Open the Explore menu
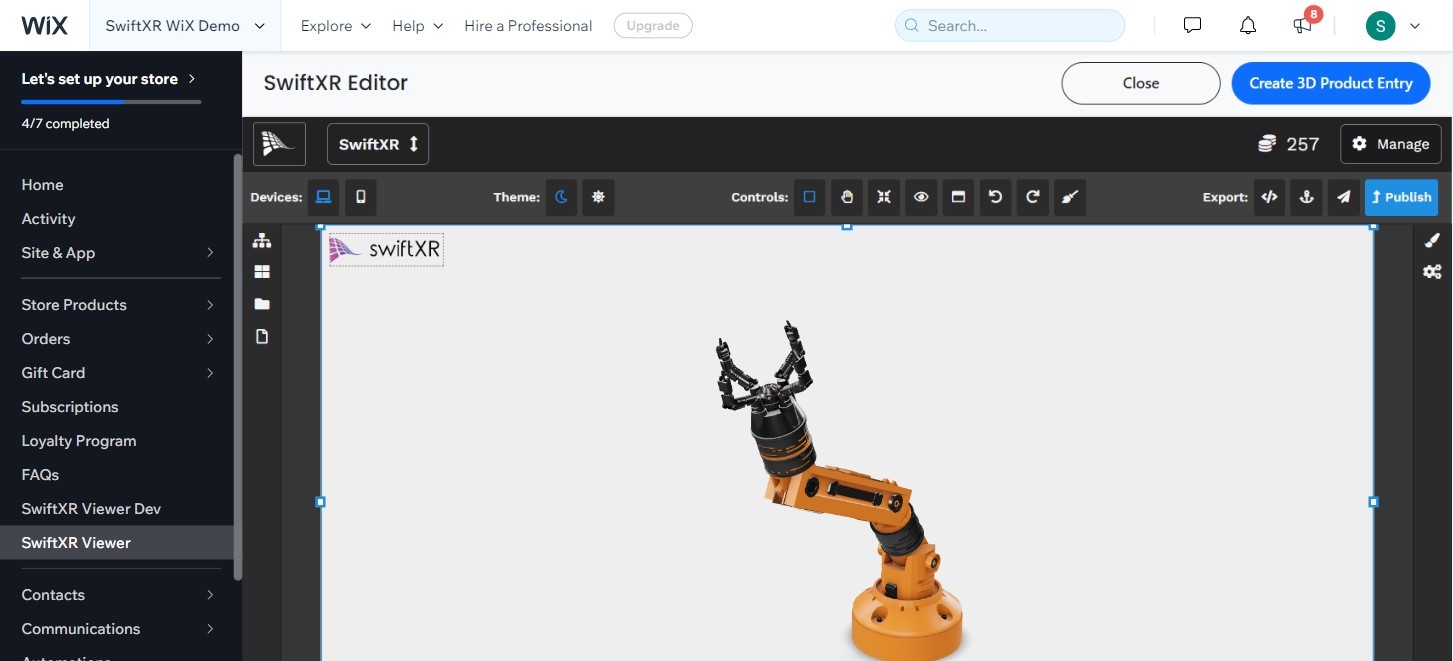The width and height of the screenshot is (1453, 661). coord(335,26)
